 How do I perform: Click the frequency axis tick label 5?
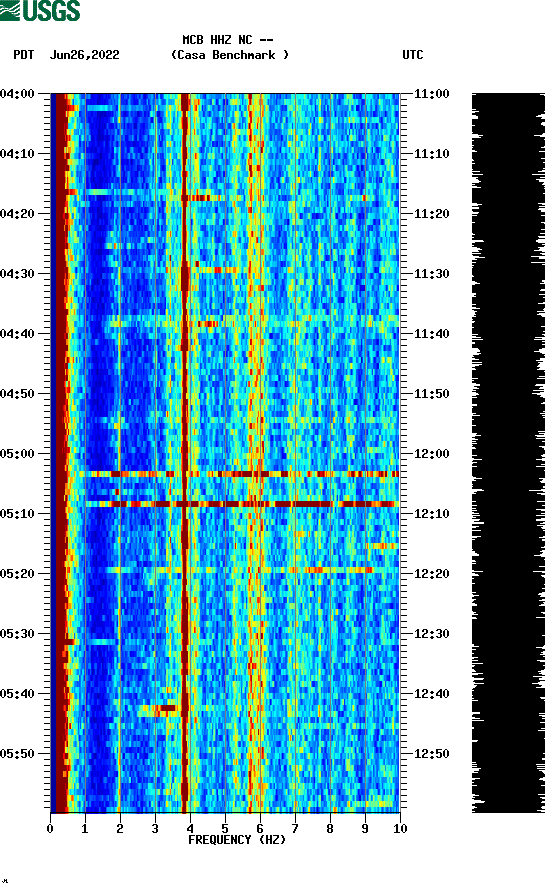pyautogui.click(x=225, y=829)
